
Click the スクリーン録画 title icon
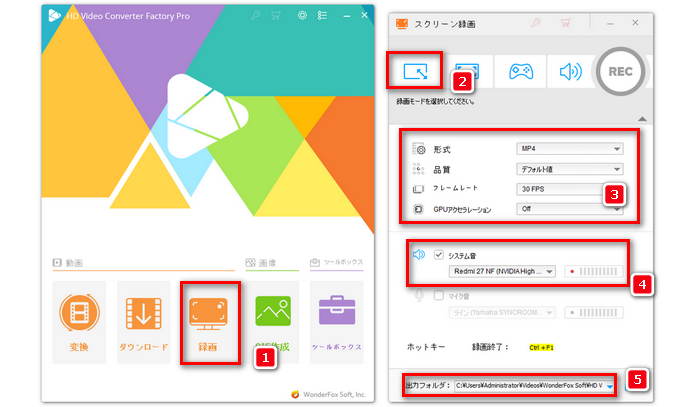click(402, 24)
